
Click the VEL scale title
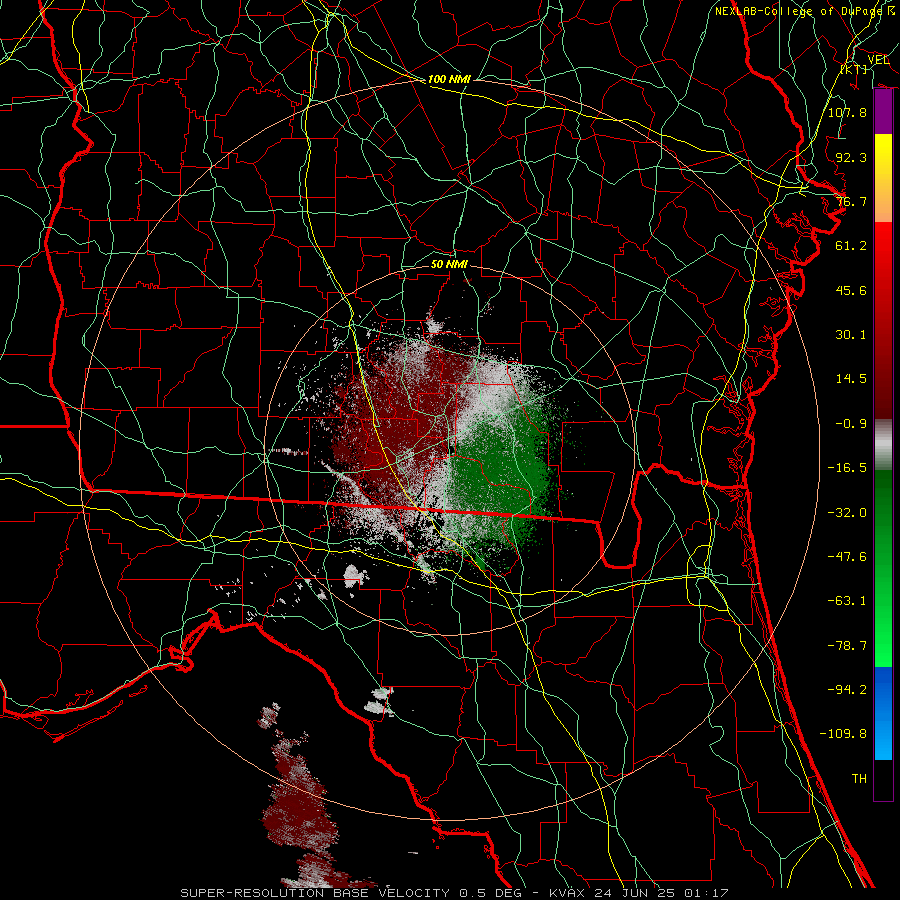tap(878, 60)
